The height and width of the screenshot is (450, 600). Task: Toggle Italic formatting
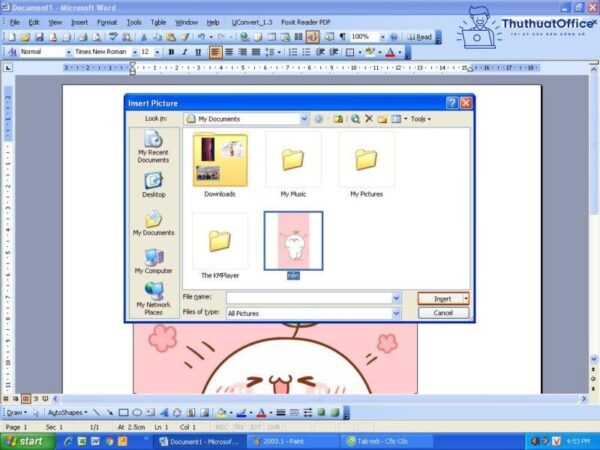pos(185,52)
